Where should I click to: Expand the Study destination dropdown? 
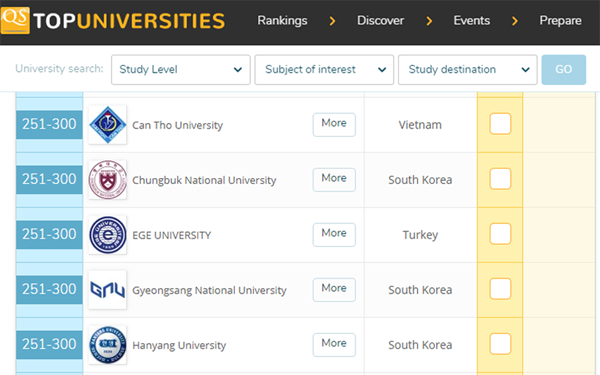[x=468, y=70]
